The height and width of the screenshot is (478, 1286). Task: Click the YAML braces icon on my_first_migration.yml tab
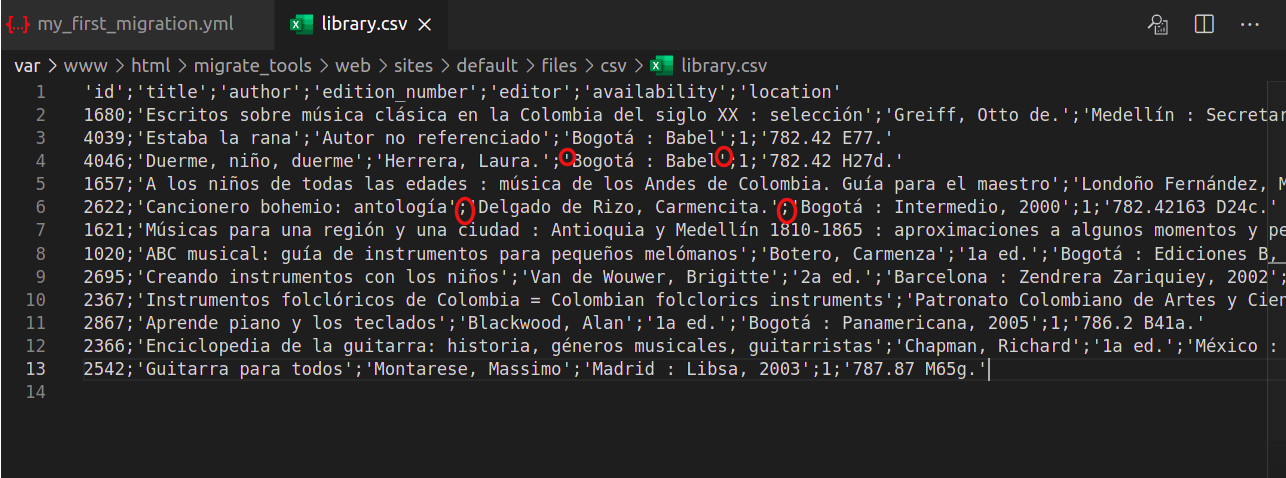click(18, 24)
